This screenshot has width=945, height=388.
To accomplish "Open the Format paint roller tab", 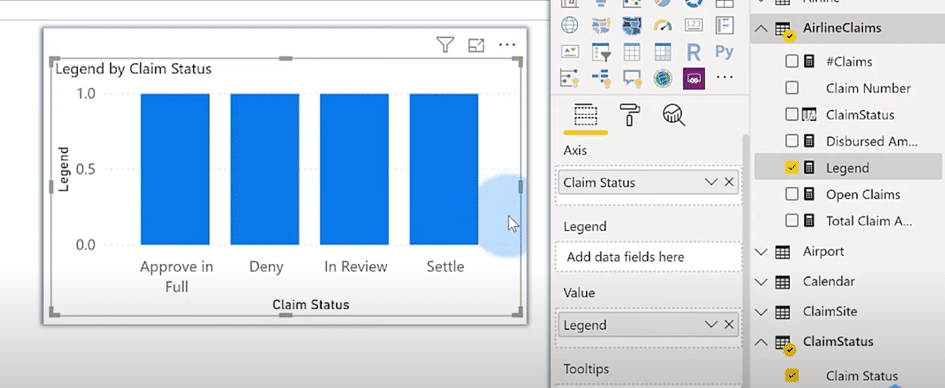I will pyautogui.click(x=630, y=114).
